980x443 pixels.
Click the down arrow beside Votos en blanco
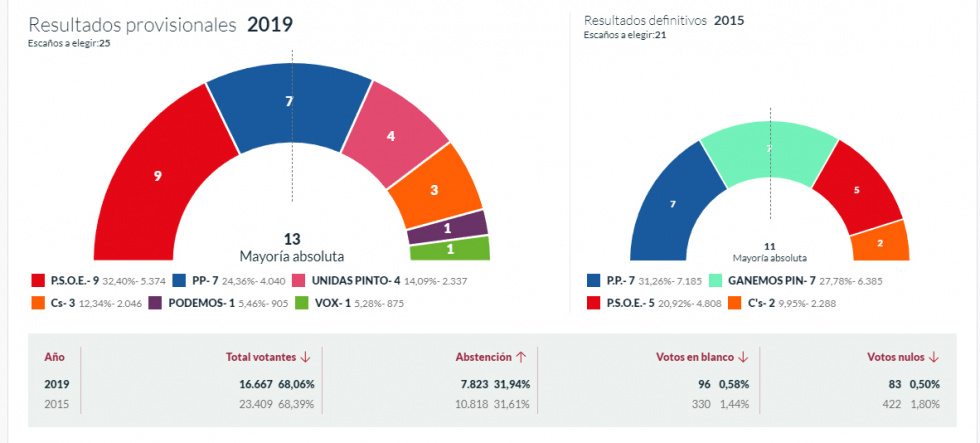coord(743,357)
